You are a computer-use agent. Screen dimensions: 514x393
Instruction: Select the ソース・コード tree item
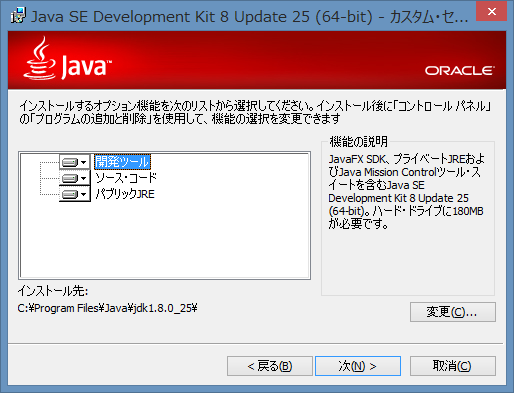point(126,178)
